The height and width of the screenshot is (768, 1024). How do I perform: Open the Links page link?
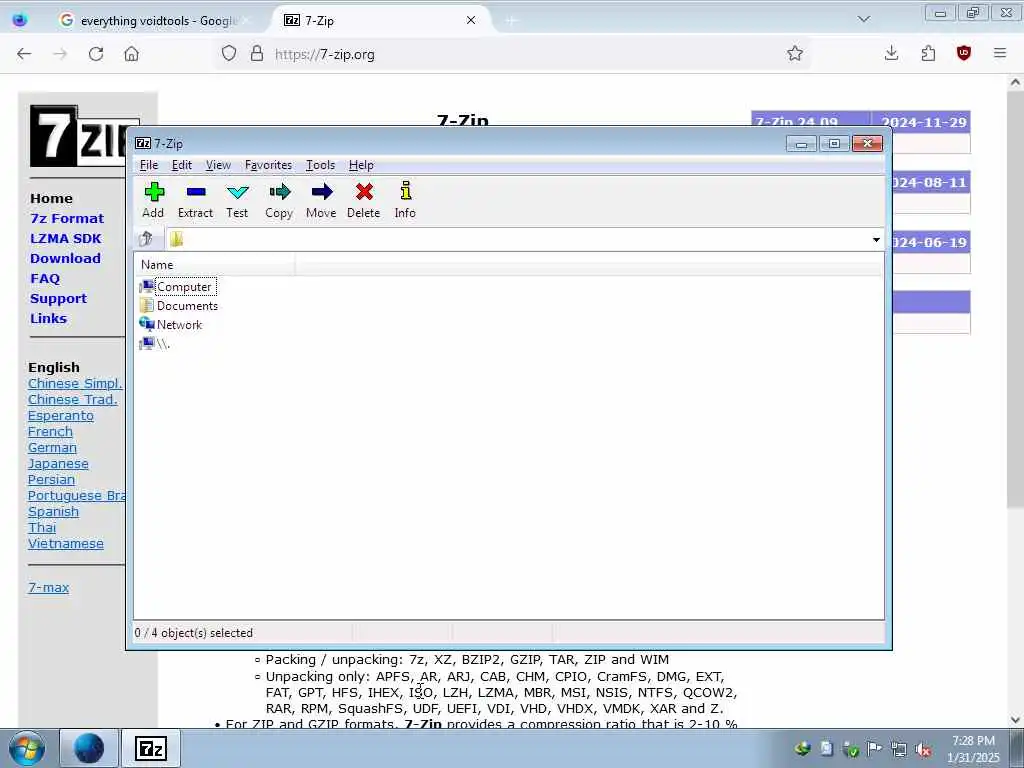48,319
